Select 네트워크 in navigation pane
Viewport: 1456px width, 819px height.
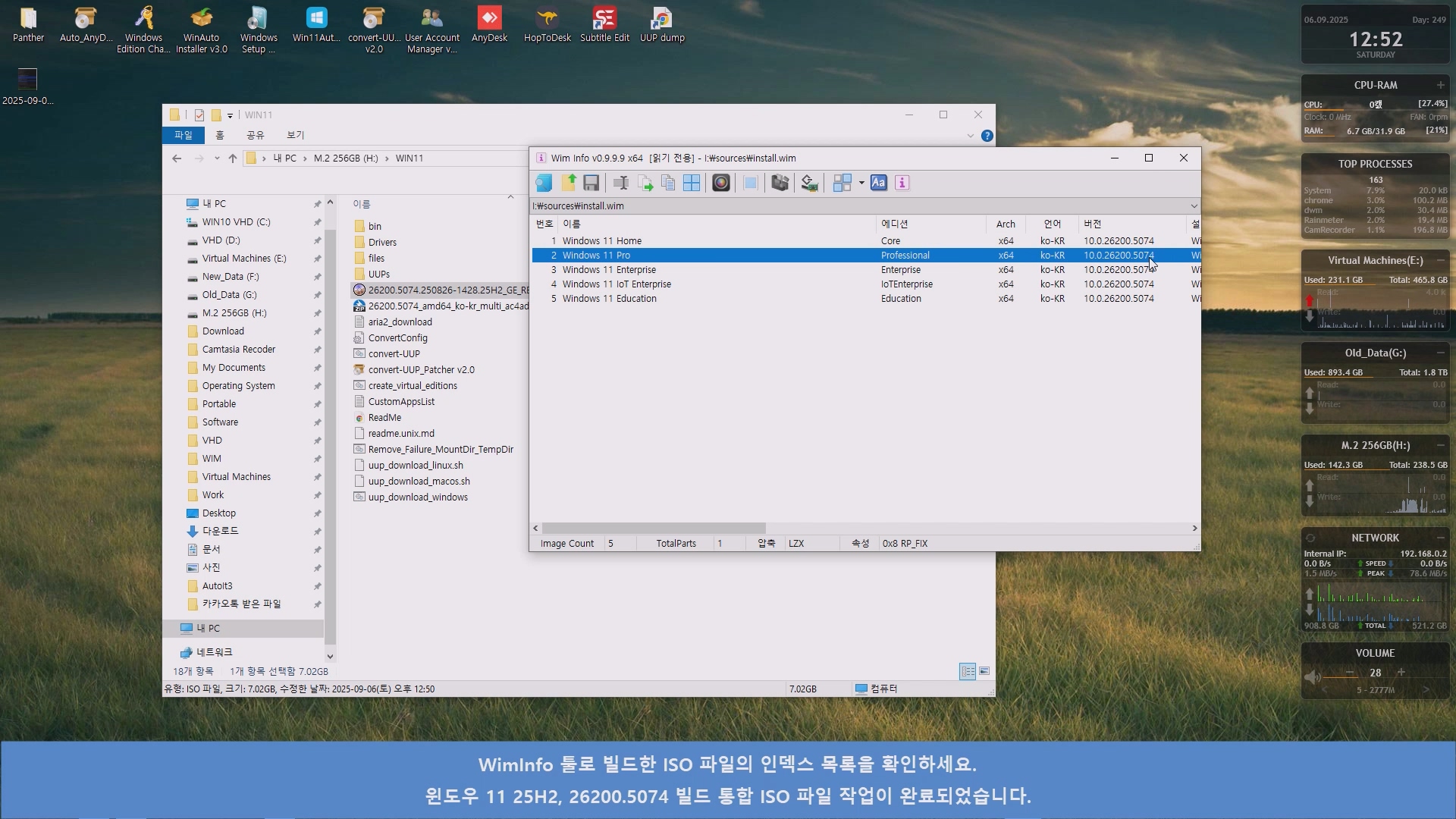tap(214, 652)
